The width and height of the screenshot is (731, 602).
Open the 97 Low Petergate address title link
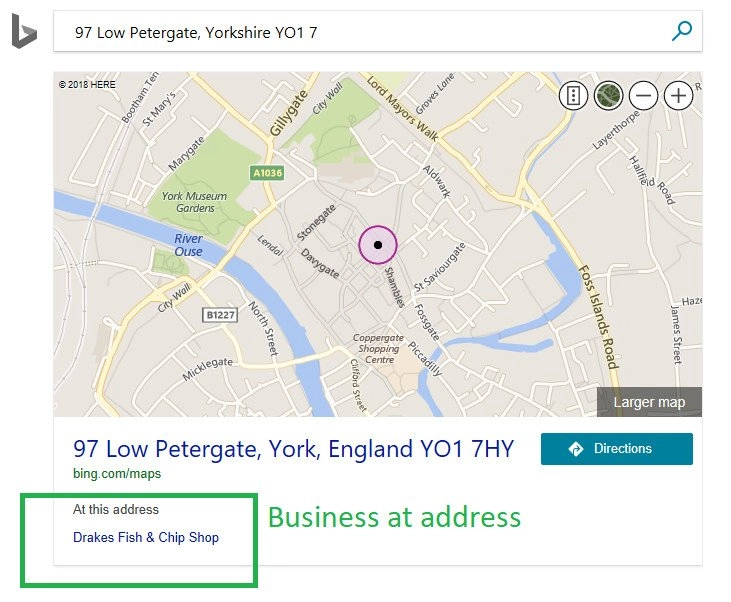pos(293,449)
